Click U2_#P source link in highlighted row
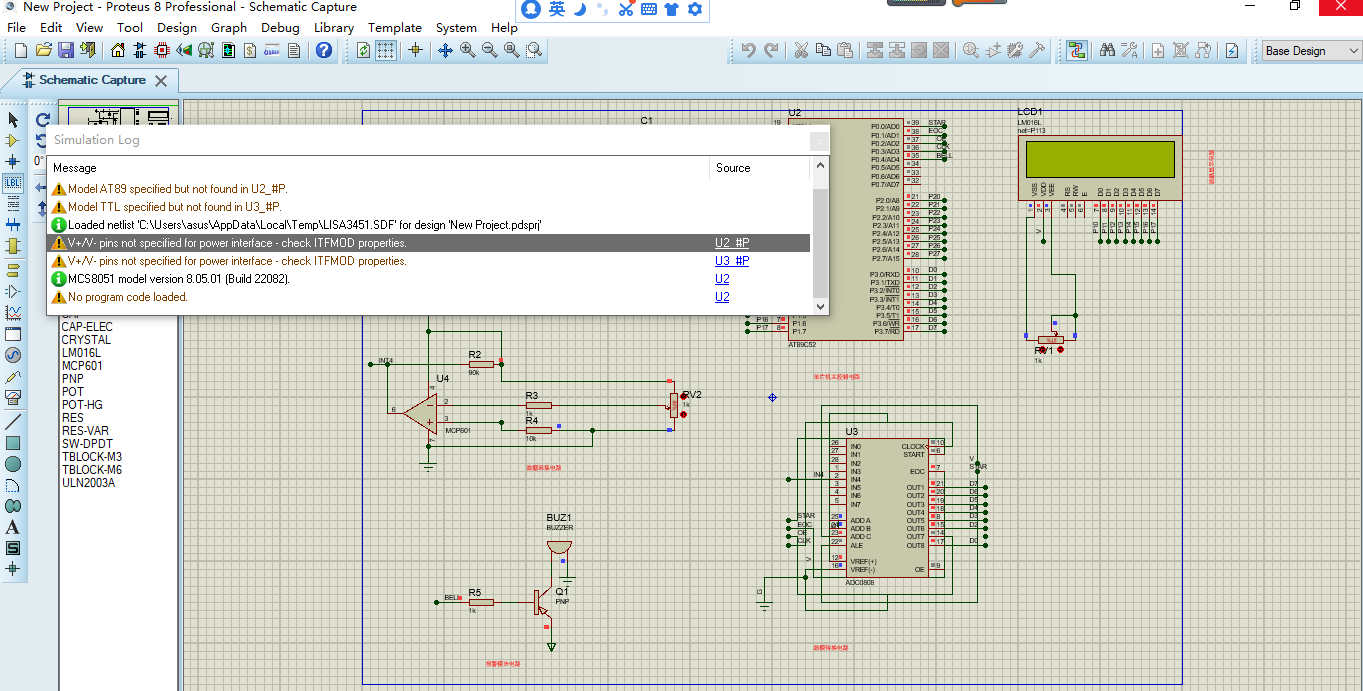 pyautogui.click(x=732, y=243)
